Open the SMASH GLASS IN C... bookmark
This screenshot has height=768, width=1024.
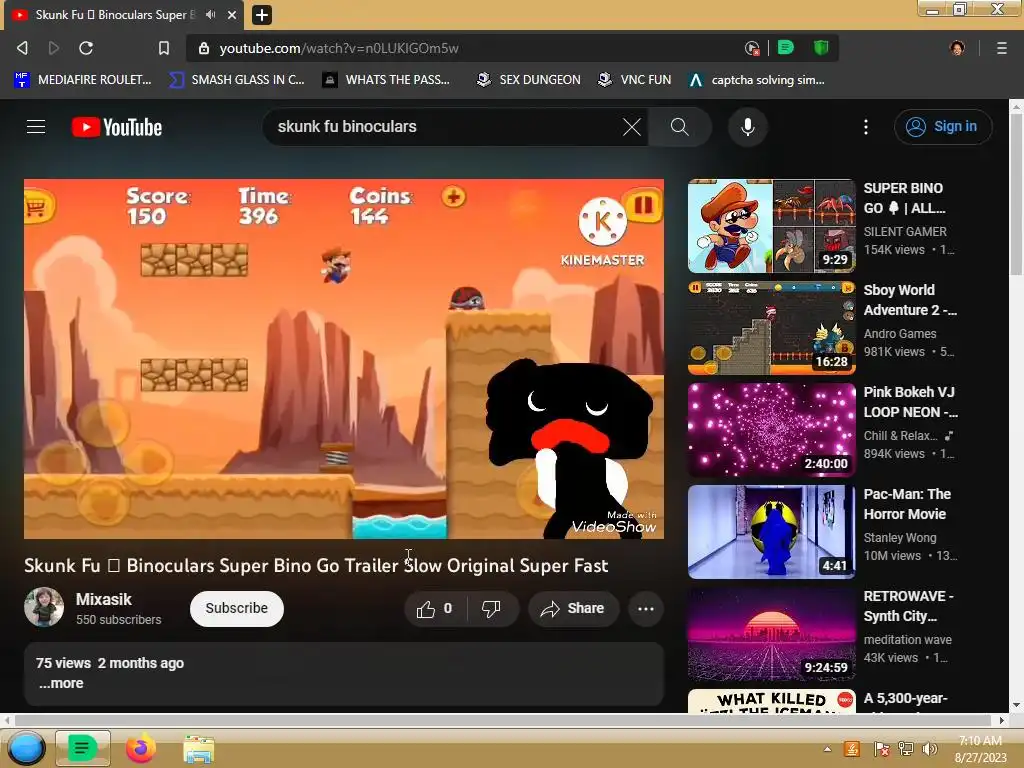point(237,80)
